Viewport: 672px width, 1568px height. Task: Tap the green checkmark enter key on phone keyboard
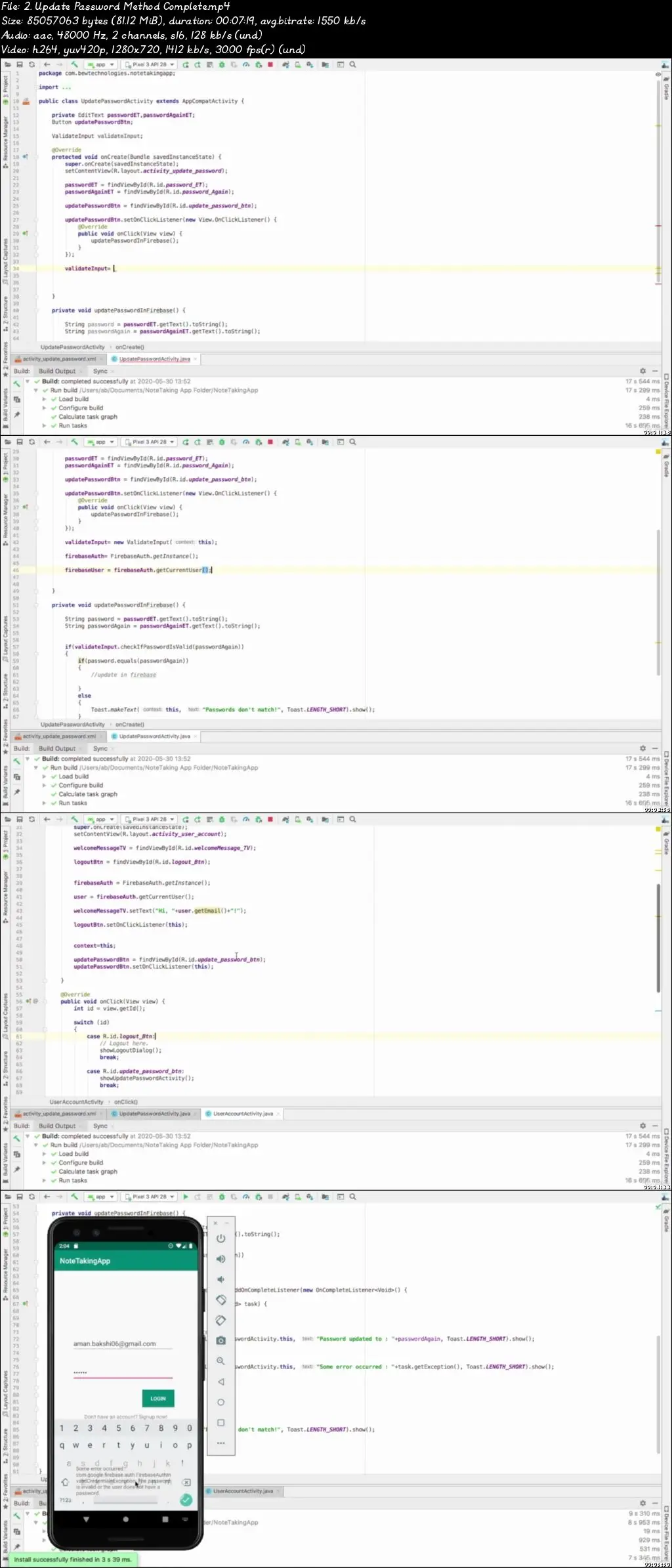coord(186,1499)
